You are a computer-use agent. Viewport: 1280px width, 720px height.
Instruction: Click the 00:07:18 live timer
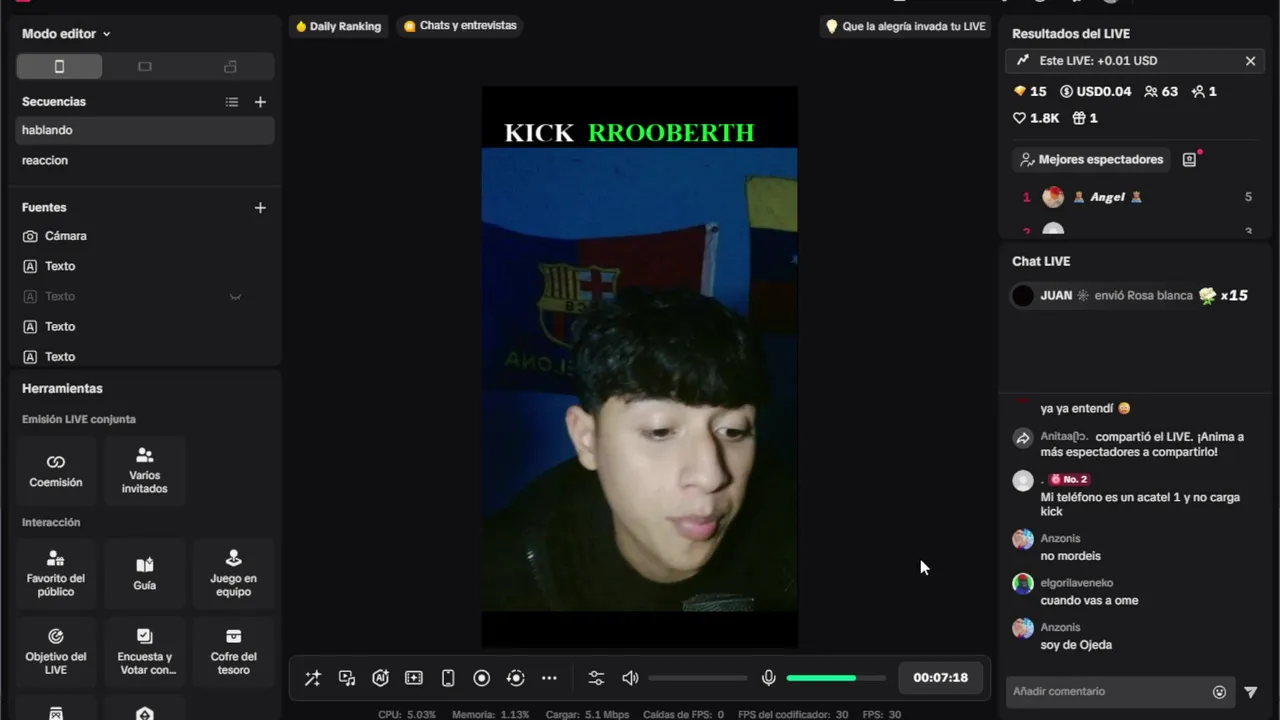(x=940, y=677)
